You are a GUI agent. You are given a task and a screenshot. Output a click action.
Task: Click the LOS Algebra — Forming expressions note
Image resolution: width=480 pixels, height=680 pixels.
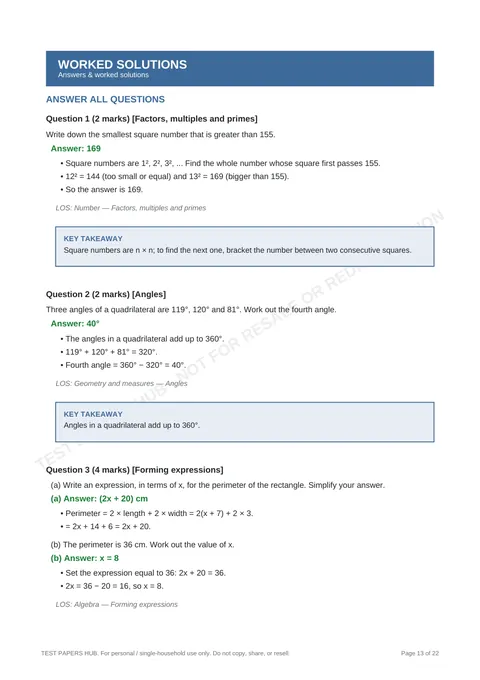tap(117, 605)
